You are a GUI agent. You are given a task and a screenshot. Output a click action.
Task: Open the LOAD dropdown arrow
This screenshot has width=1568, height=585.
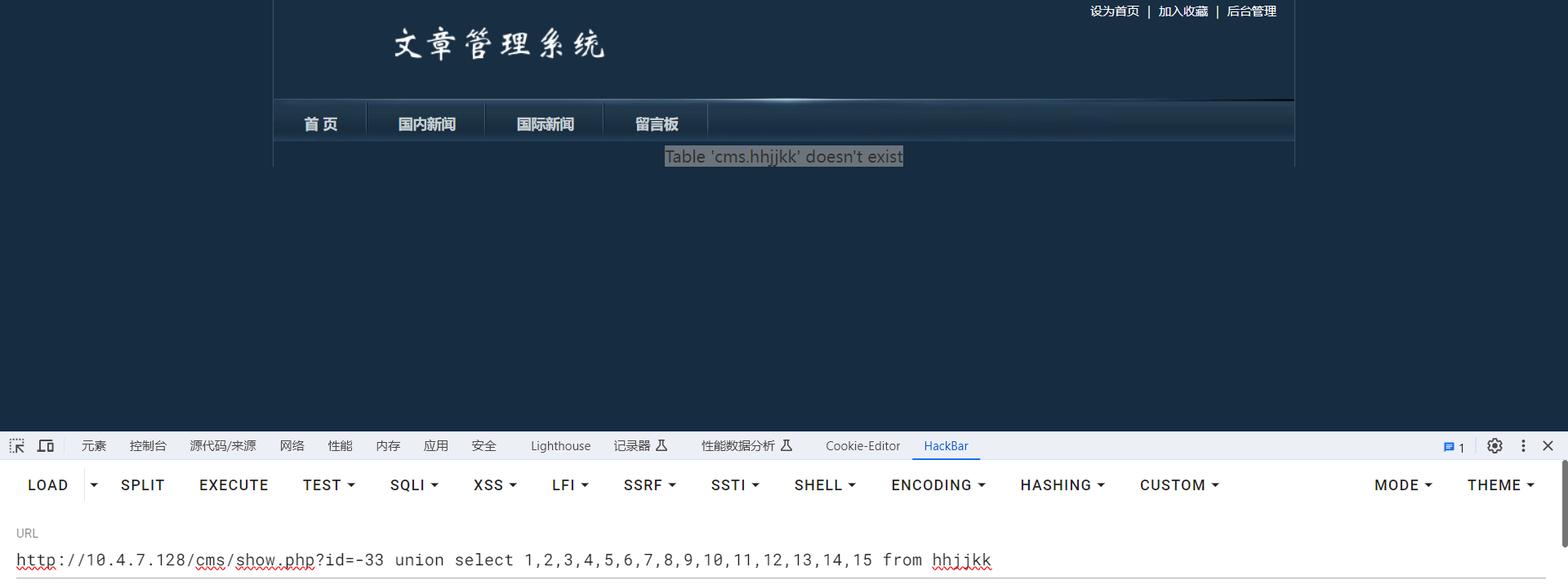pyautogui.click(x=94, y=485)
